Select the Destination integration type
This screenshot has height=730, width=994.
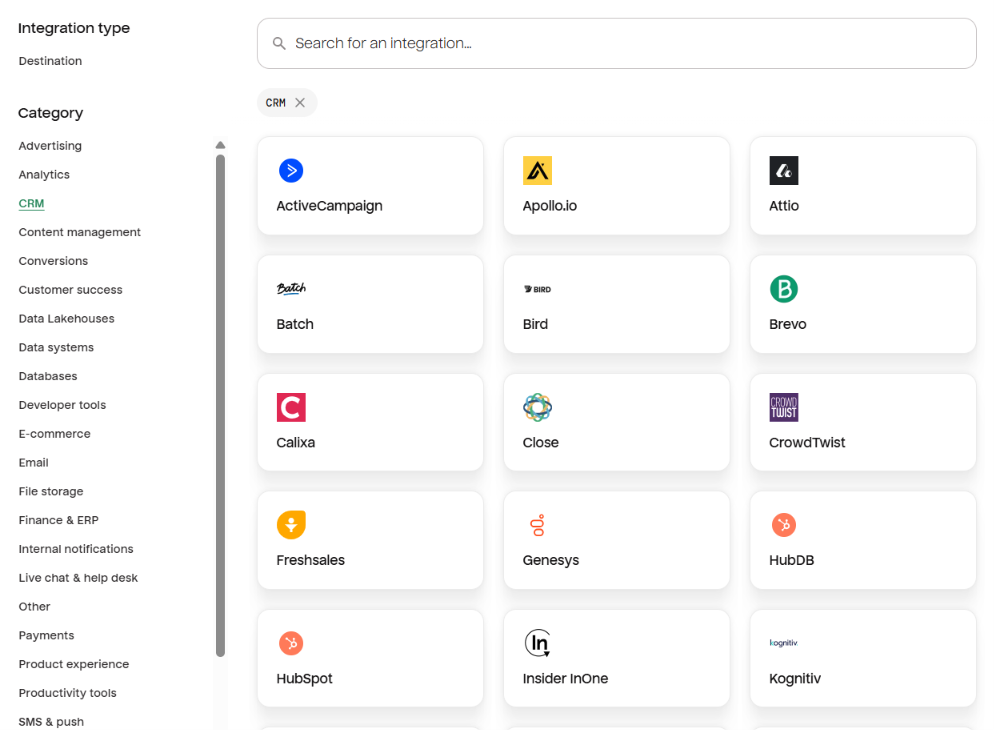tap(50, 61)
